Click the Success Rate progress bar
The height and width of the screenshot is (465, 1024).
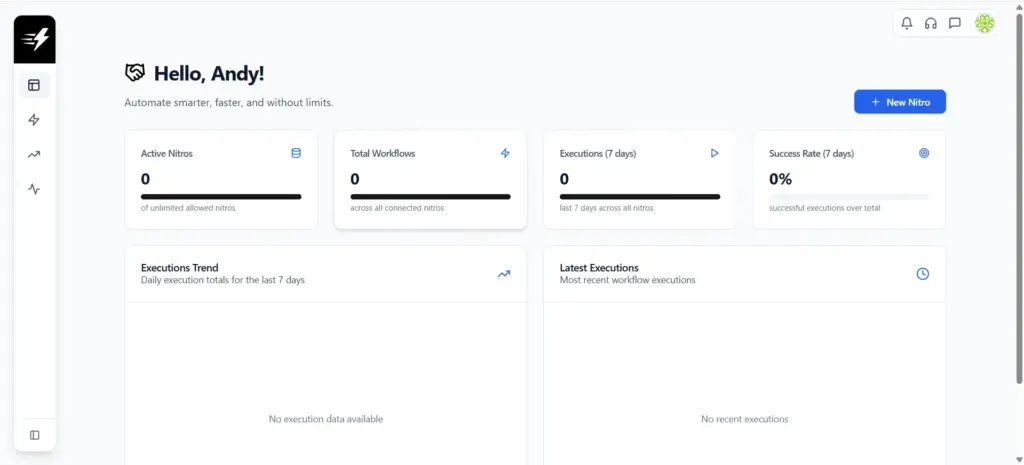(848, 196)
